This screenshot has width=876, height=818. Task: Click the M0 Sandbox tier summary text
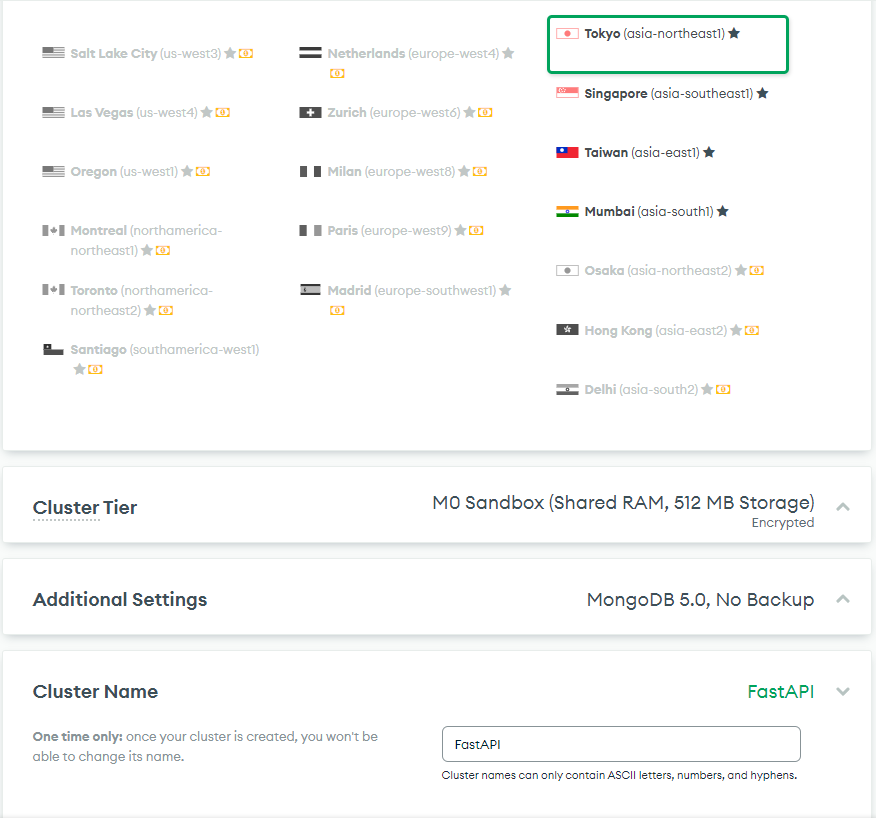(623, 502)
